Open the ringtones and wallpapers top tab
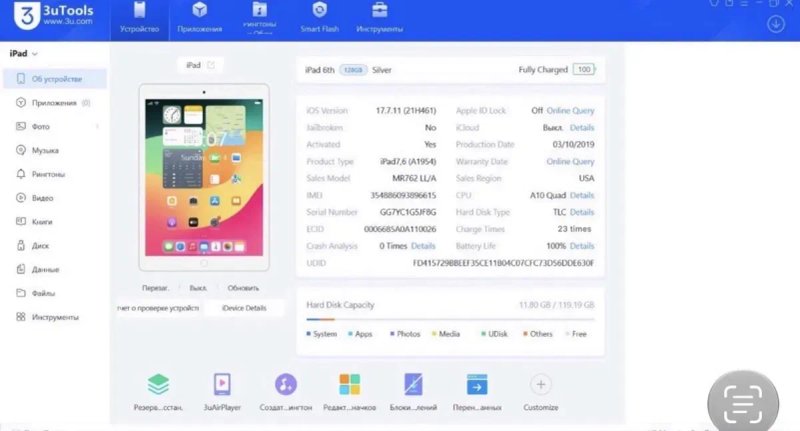This screenshot has width=800, height=431. (x=260, y=19)
